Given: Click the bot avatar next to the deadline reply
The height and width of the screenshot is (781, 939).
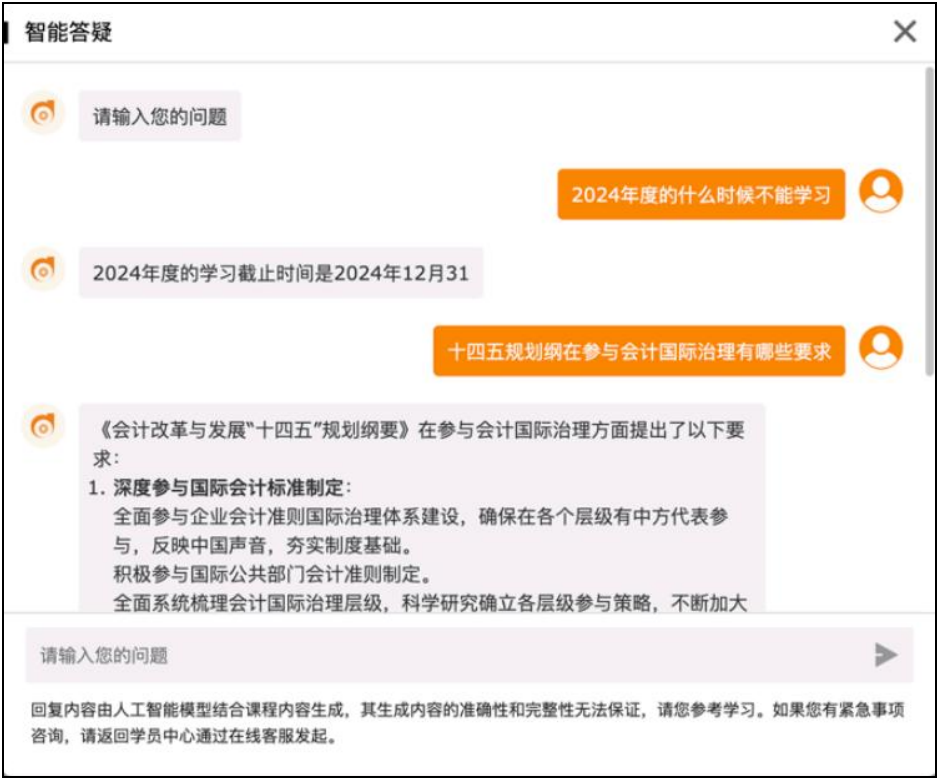Looking at the screenshot, I should tap(42, 270).
